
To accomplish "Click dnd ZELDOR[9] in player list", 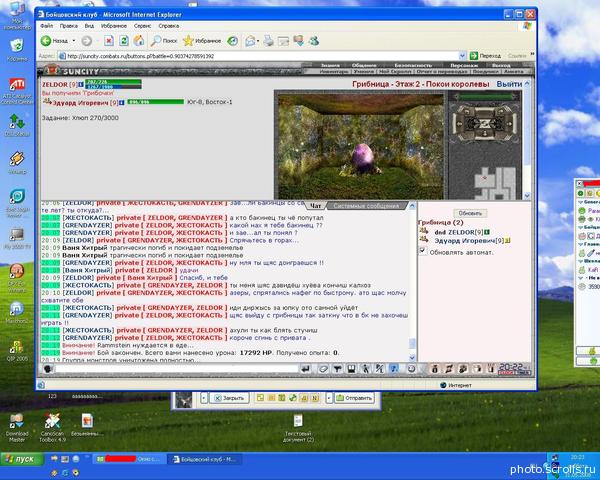I will tap(459, 232).
